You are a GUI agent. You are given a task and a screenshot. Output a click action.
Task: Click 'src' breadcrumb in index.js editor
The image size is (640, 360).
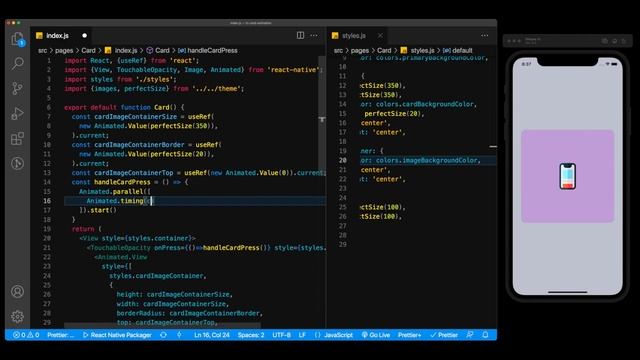click(42, 50)
